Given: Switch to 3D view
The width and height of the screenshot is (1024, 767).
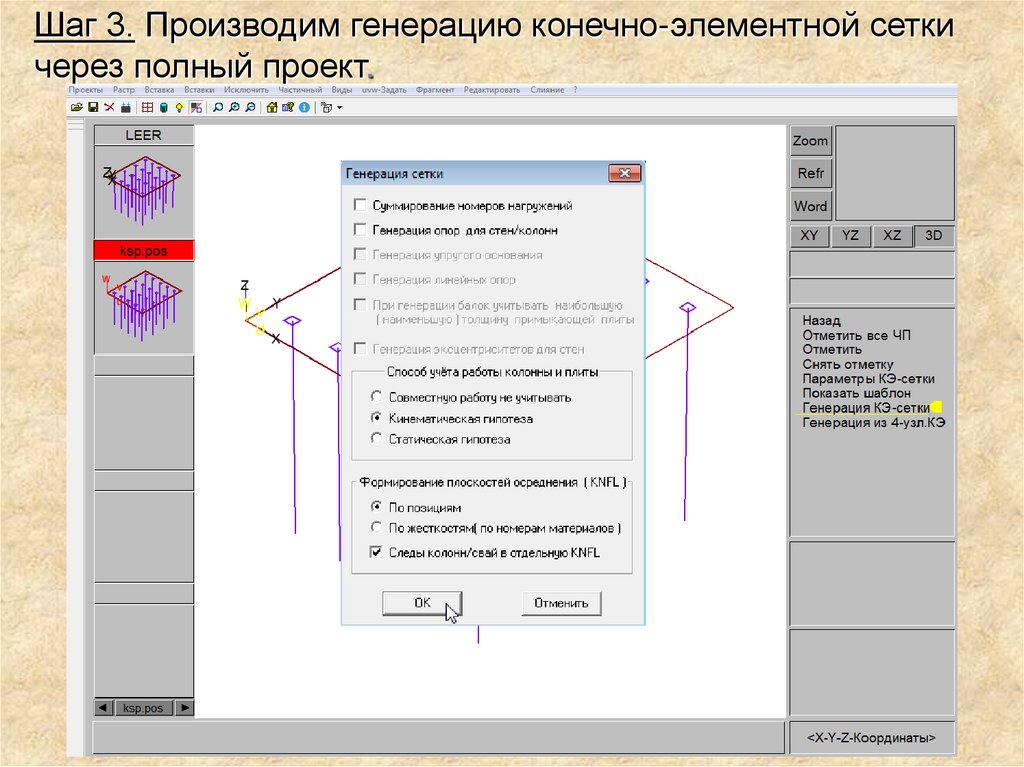Looking at the screenshot, I should (934, 236).
